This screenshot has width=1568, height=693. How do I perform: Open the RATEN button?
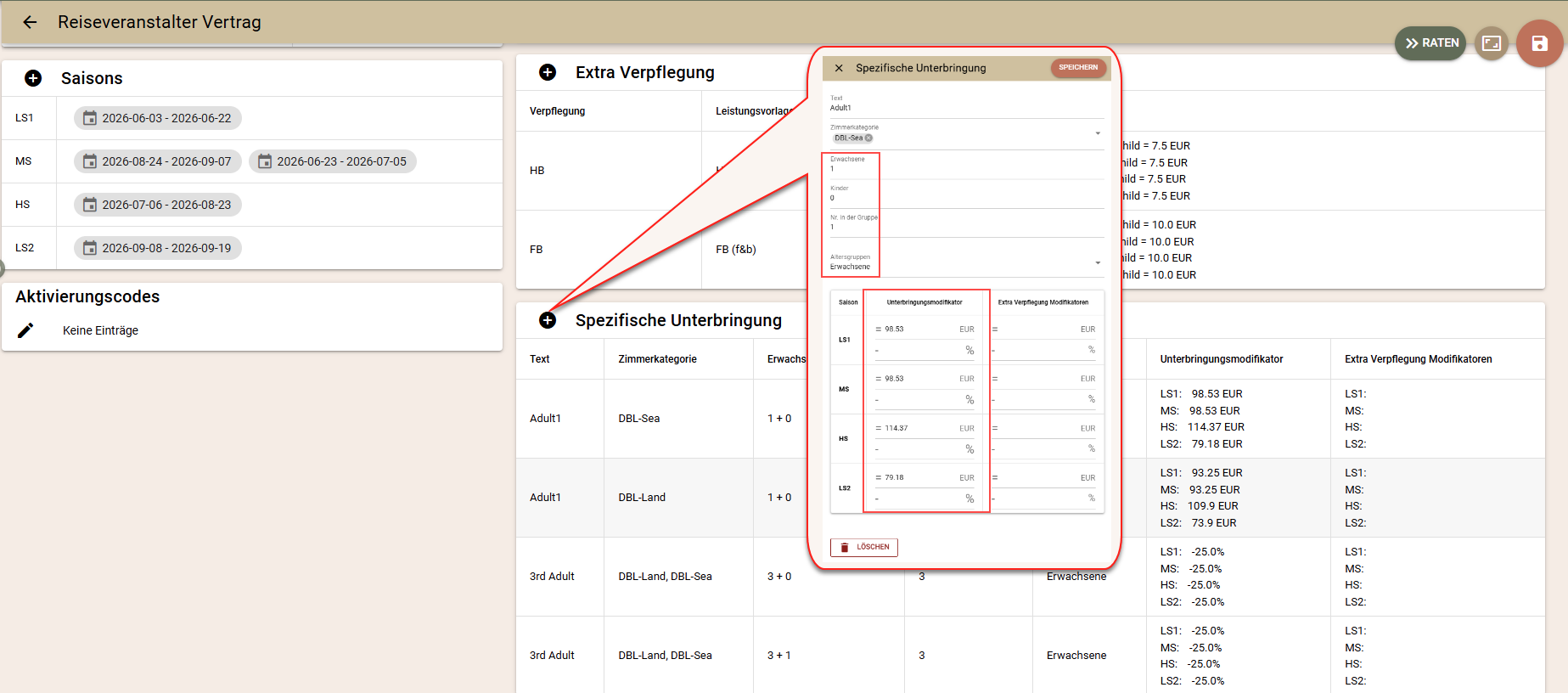pyautogui.click(x=1430, y=43)
